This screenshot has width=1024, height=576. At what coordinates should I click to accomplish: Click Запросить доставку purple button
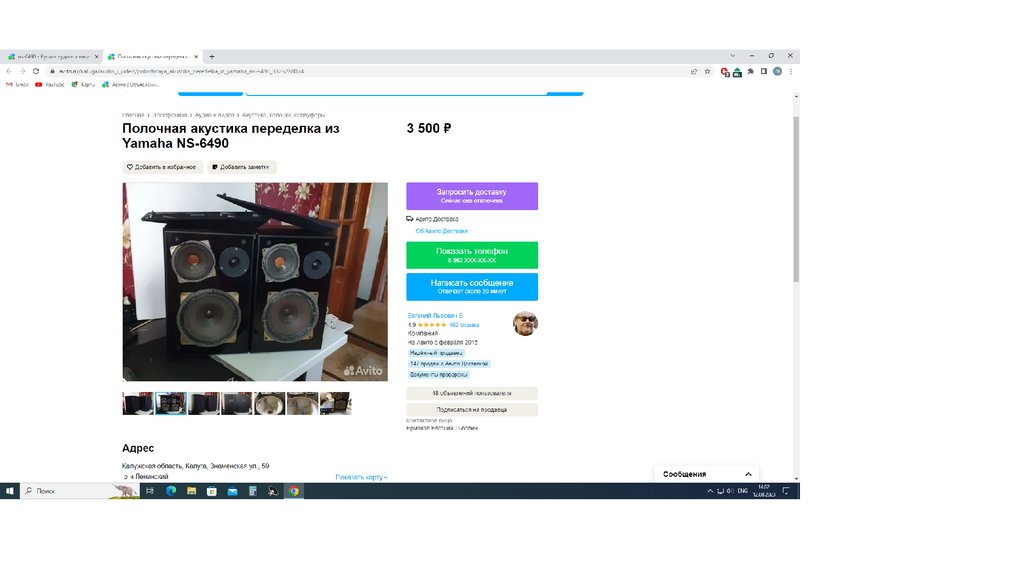click(472, 196)
